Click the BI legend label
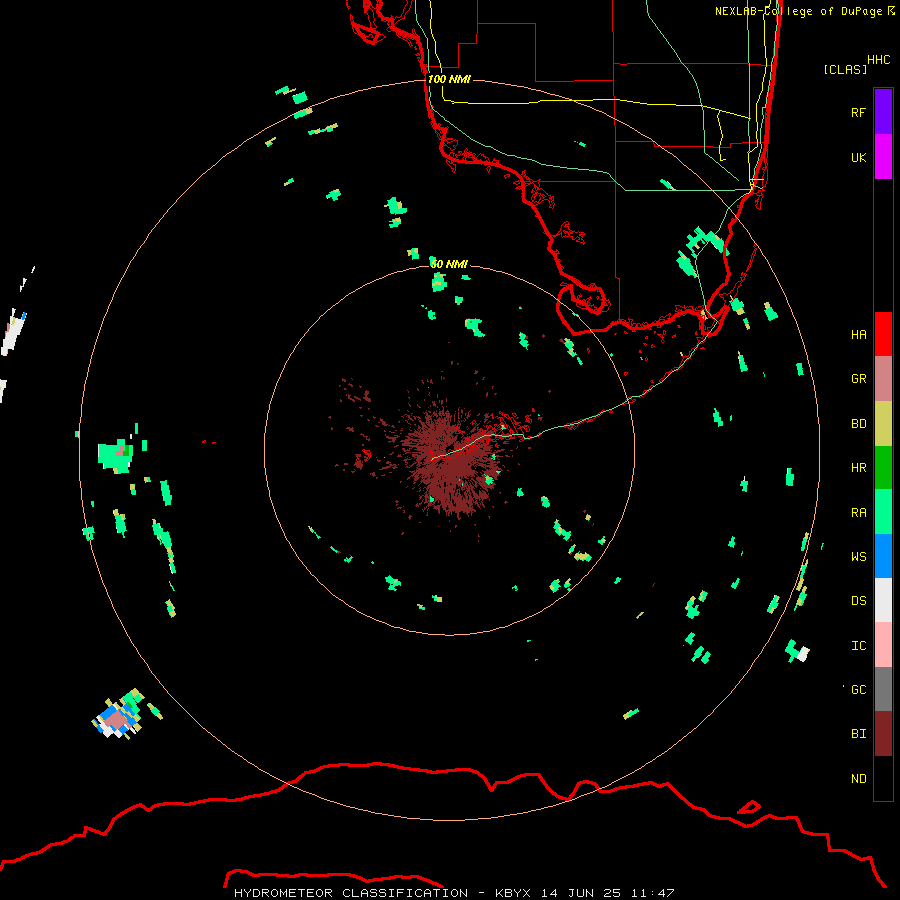 pyautogui.click(x=858, y=734)
